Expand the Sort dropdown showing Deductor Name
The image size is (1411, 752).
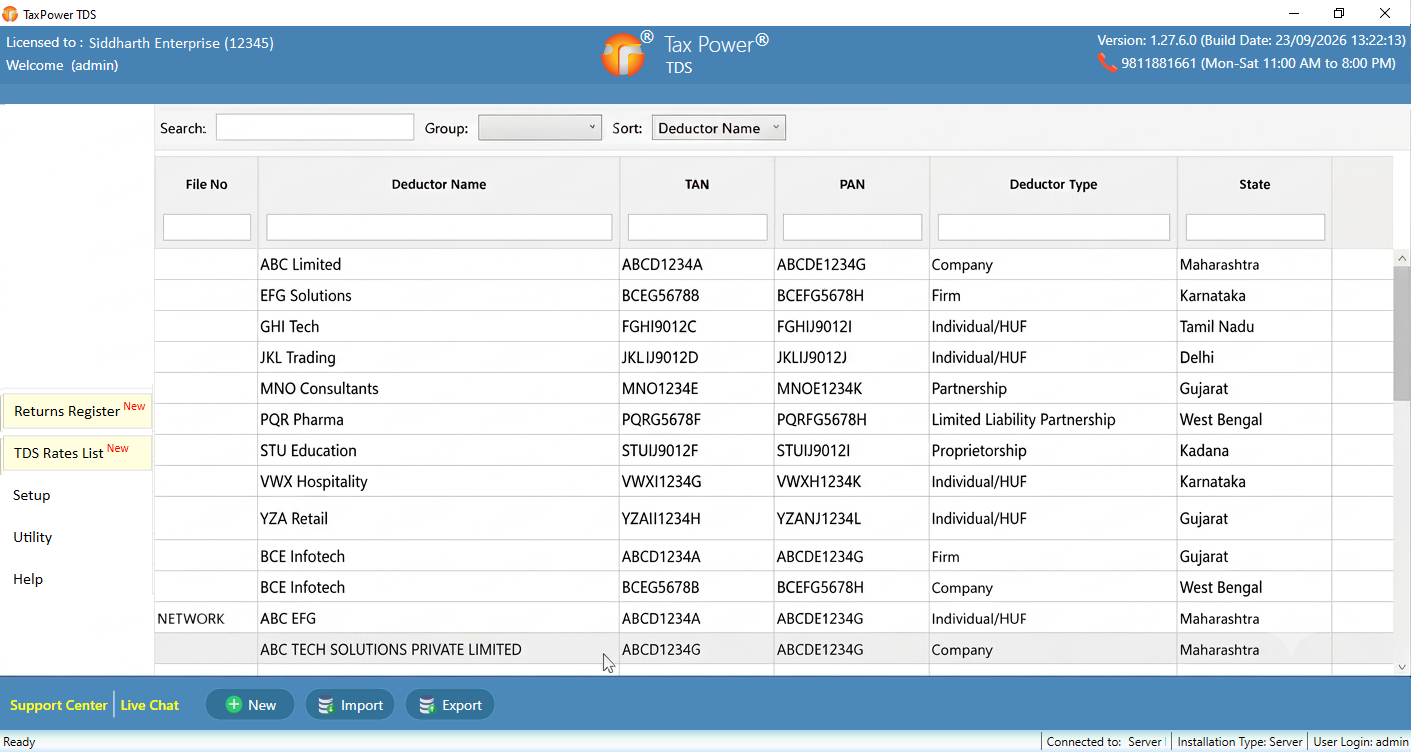click(719, 128)
